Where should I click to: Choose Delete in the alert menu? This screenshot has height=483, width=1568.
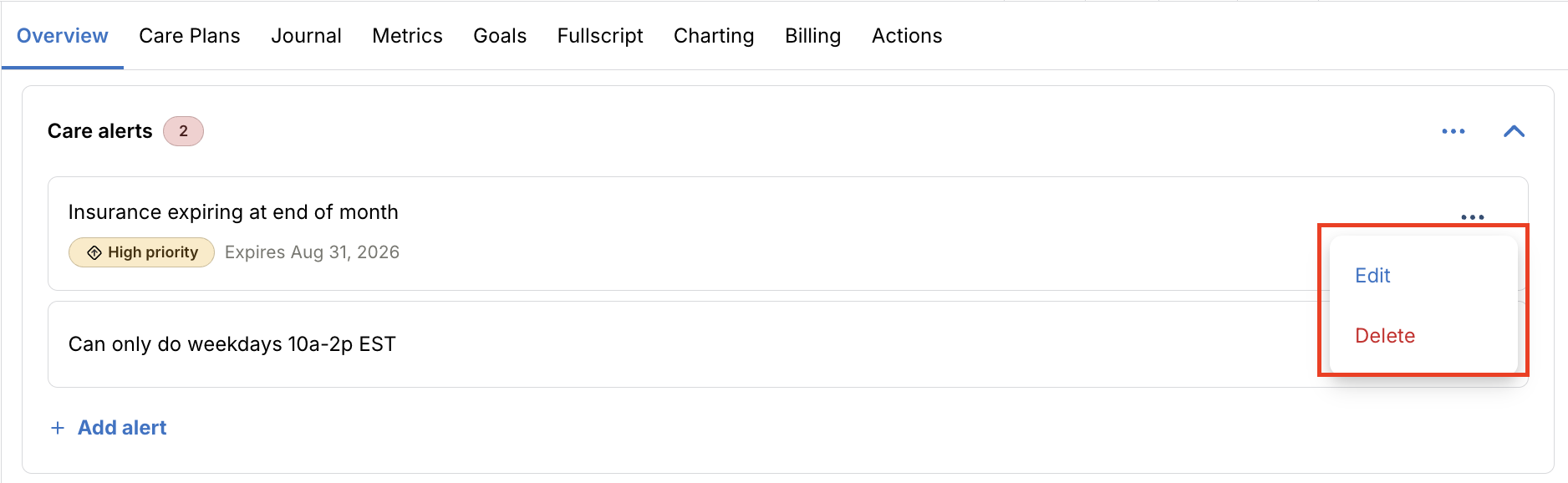click(1385, 336)
